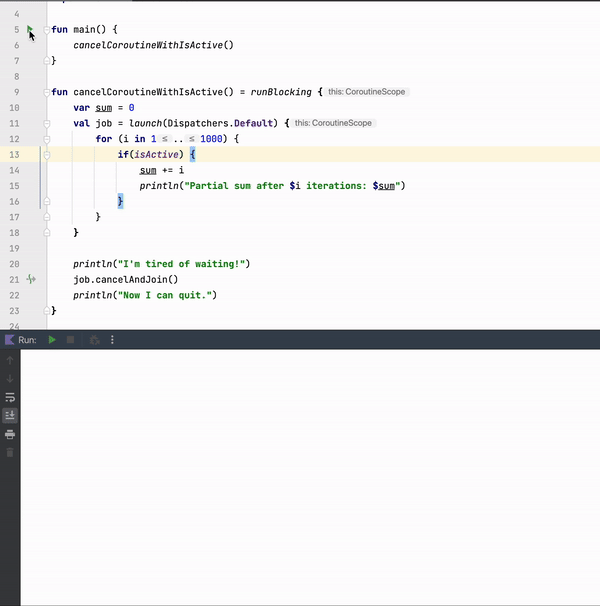Click the up arrow in console sidebar
Viewport: 600px width, 606px height.
pos(10,360)
